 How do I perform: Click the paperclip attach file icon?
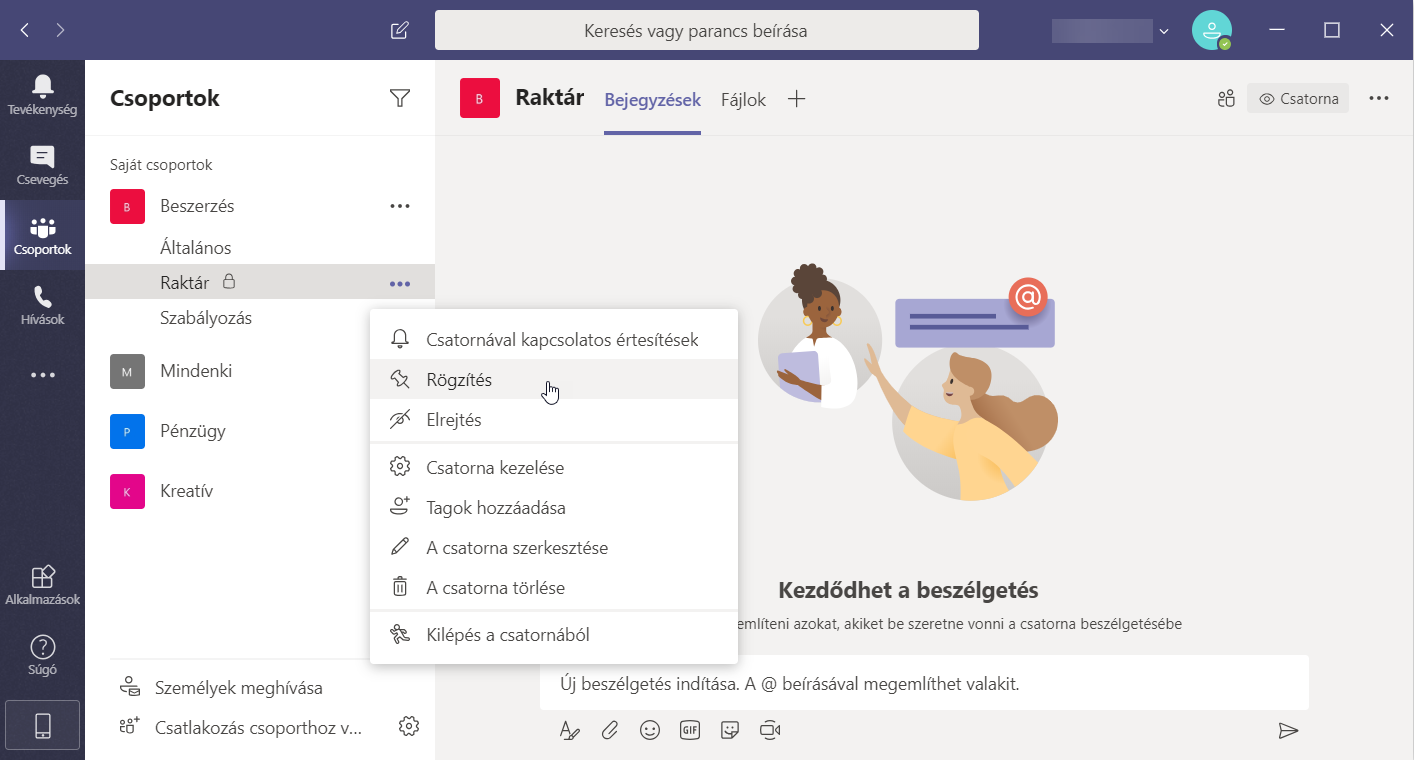coord(610,731)
